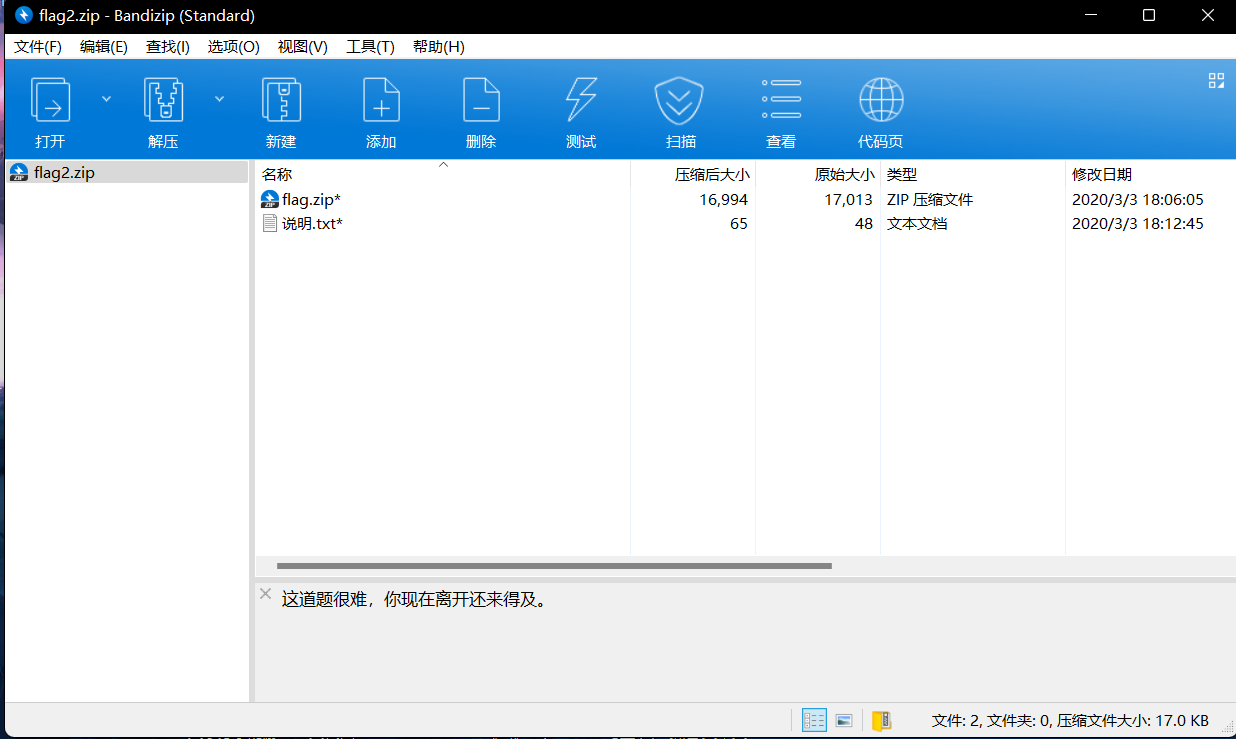Click the 说明.txt document icon

tap(269, 223)
